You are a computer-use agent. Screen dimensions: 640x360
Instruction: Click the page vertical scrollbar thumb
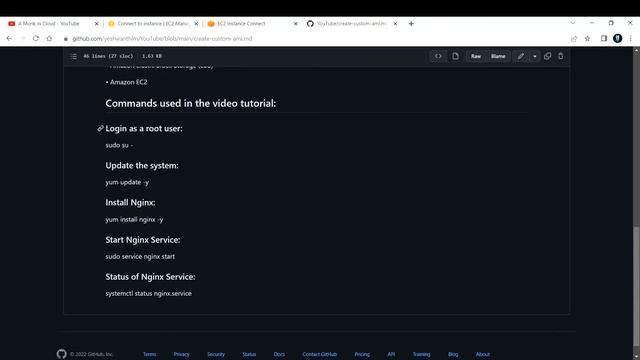[636, 288]
